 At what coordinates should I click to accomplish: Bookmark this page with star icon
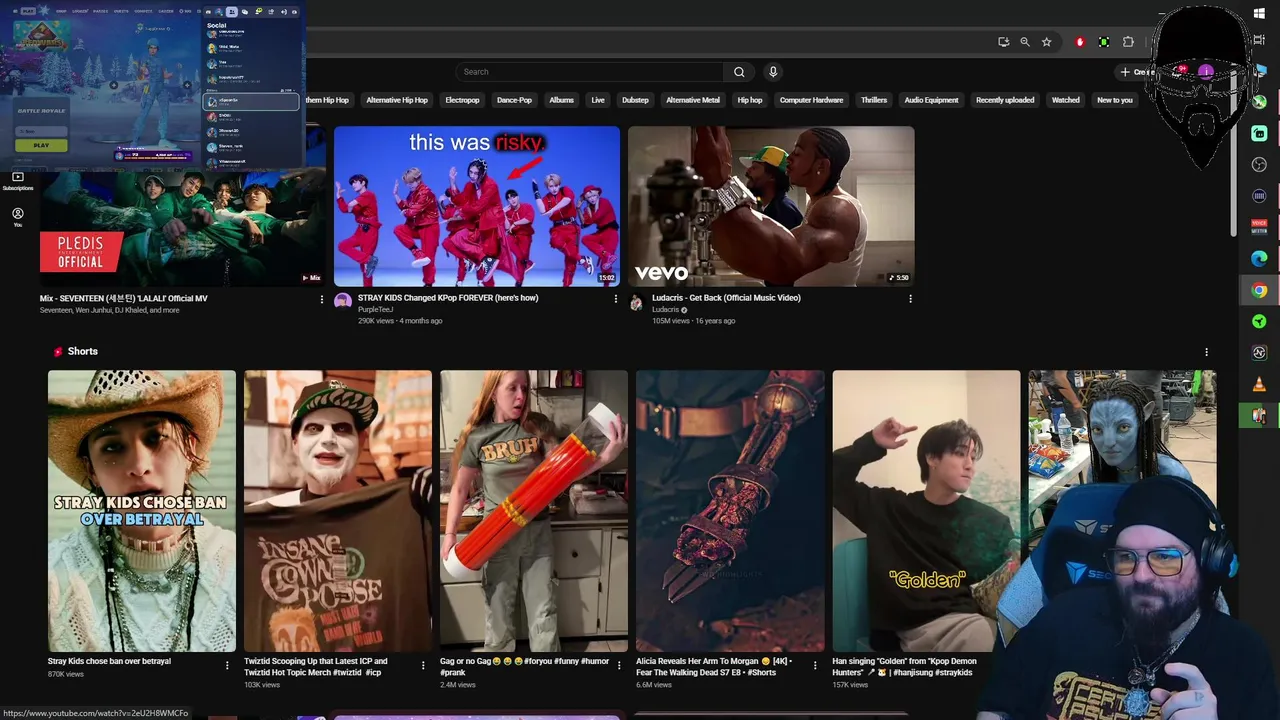pos(1047,42)
